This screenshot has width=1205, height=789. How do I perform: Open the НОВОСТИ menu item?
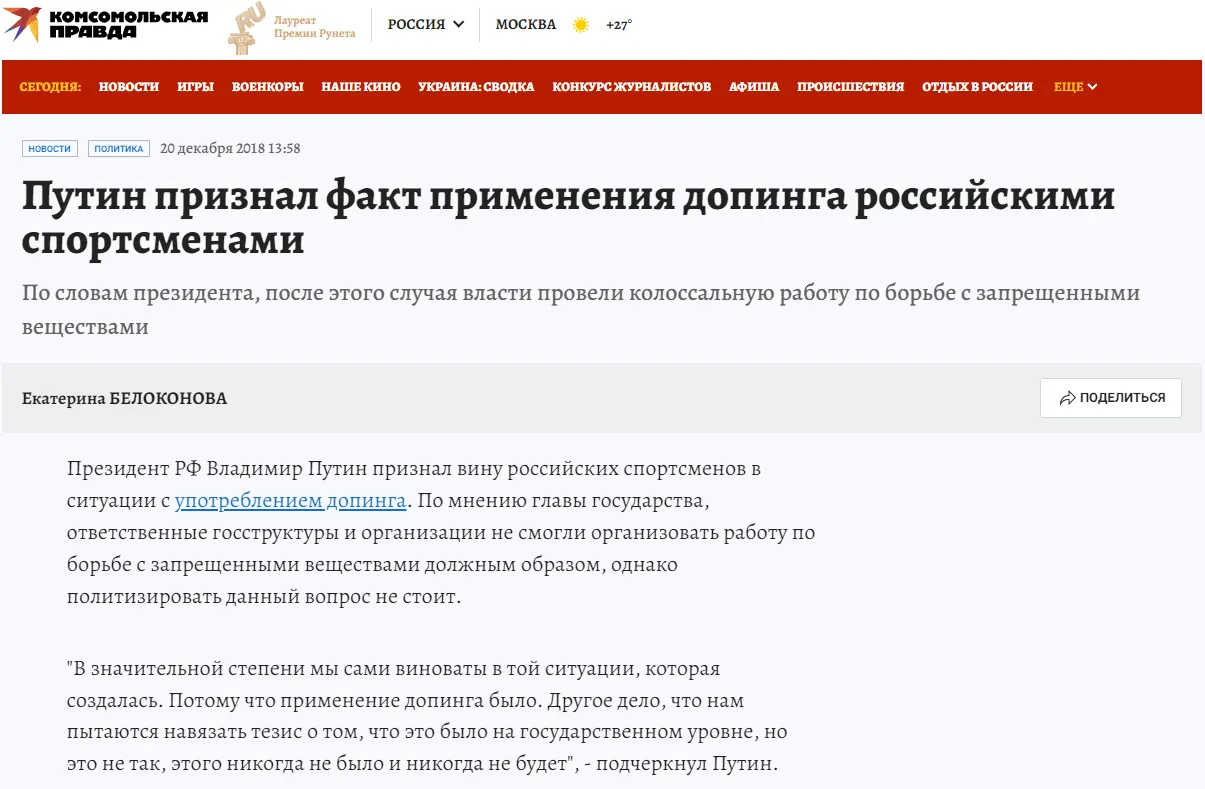[129, 87]
